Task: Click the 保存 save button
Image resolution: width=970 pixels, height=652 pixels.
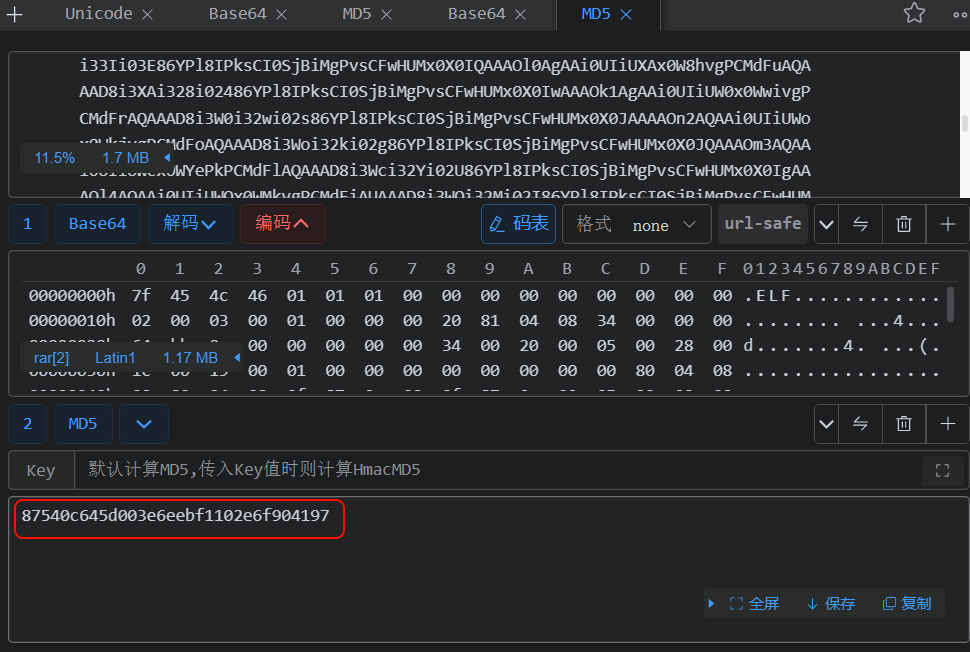Action: coord(831,604)
